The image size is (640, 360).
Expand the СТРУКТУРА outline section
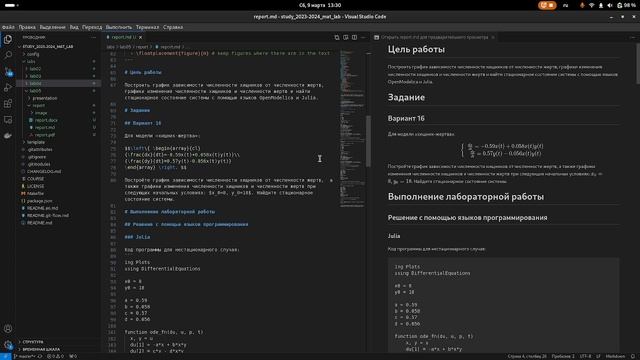33,342
